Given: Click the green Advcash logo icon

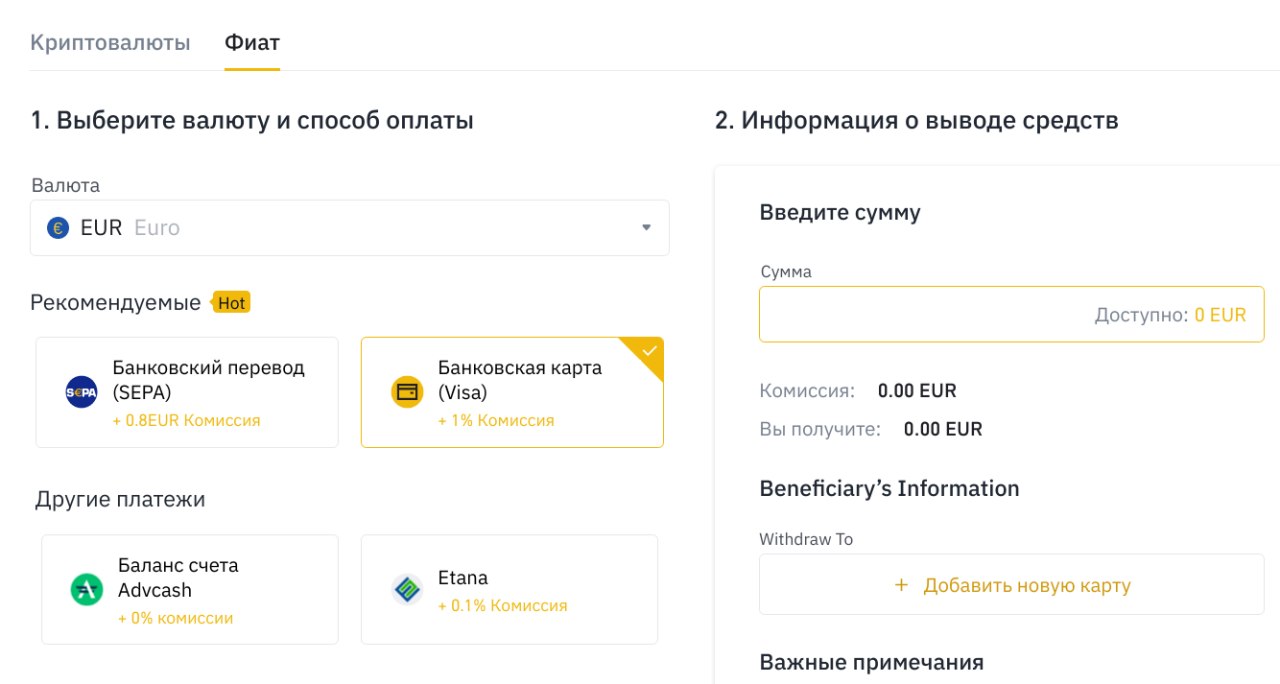Looking at the screenshot, I should click(x=87, y=590).
